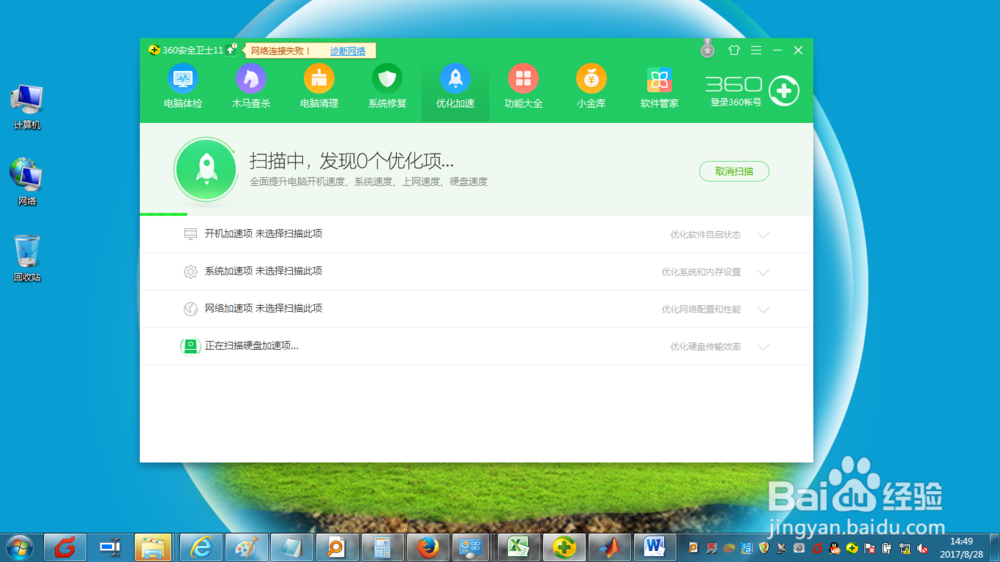Click the large rocket scanning icon
The width and height of the screenshot is (1000, 562).
coord(205,170)
